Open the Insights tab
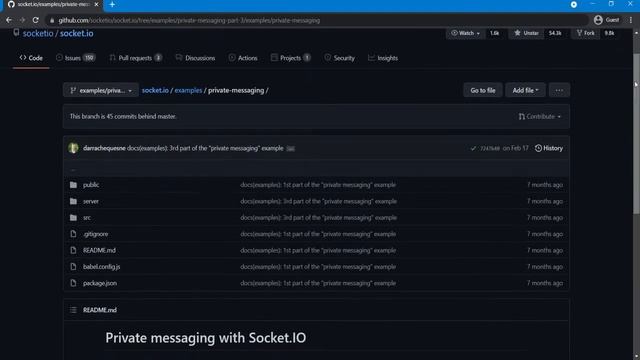Image resolution: width=640 pixels, height=360 pixels. tap(383, 58)
